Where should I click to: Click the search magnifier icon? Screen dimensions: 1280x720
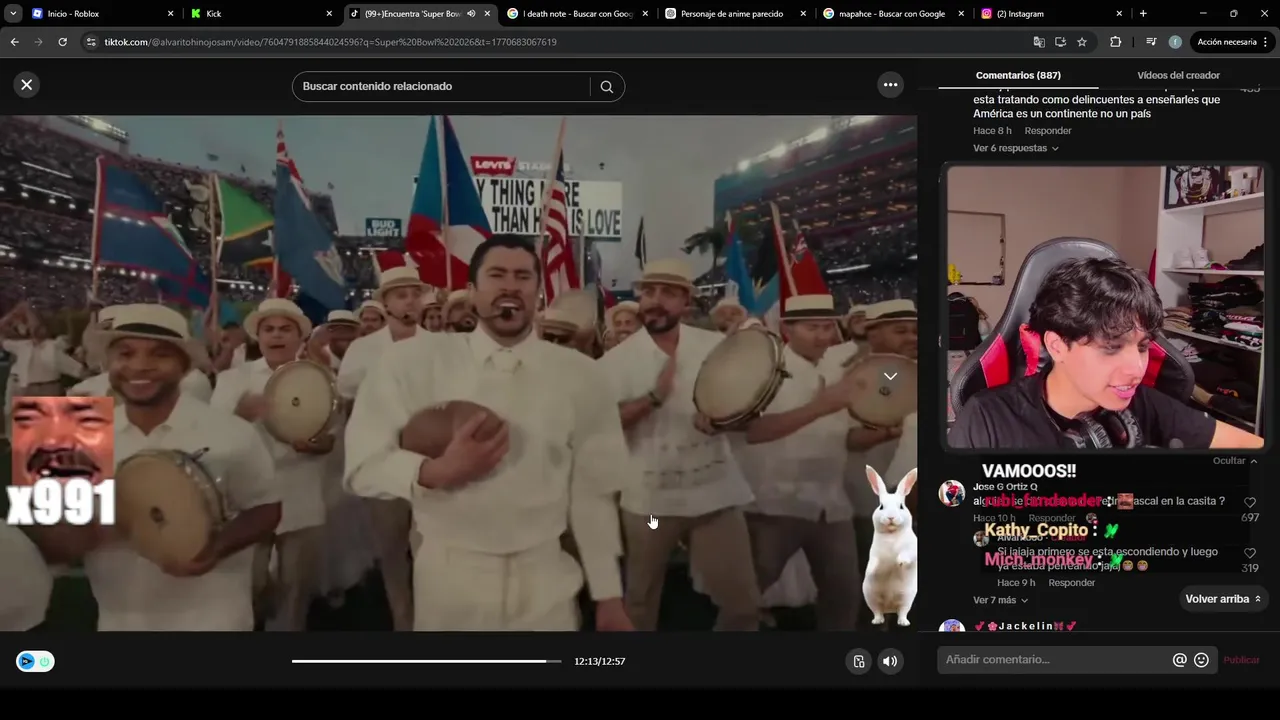(x=606, y=86)
